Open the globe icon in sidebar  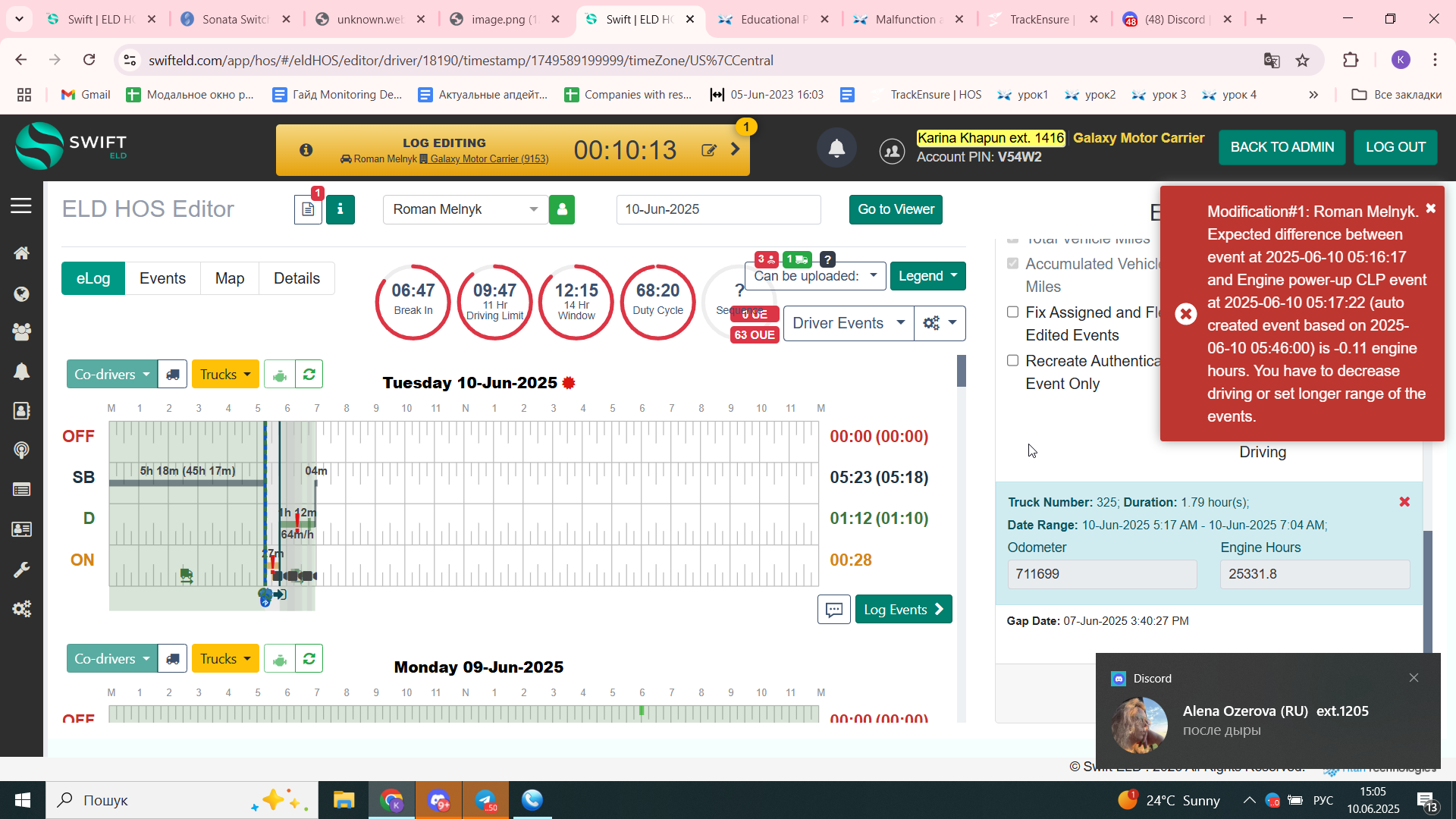pyautogui.click(x=21, y=294)
